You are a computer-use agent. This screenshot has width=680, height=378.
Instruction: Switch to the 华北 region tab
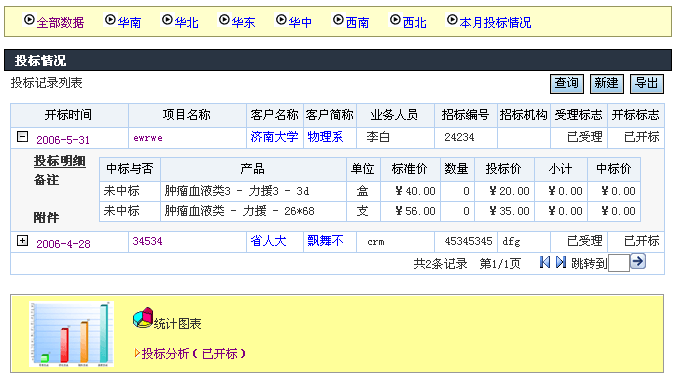(x=186, y=22)
